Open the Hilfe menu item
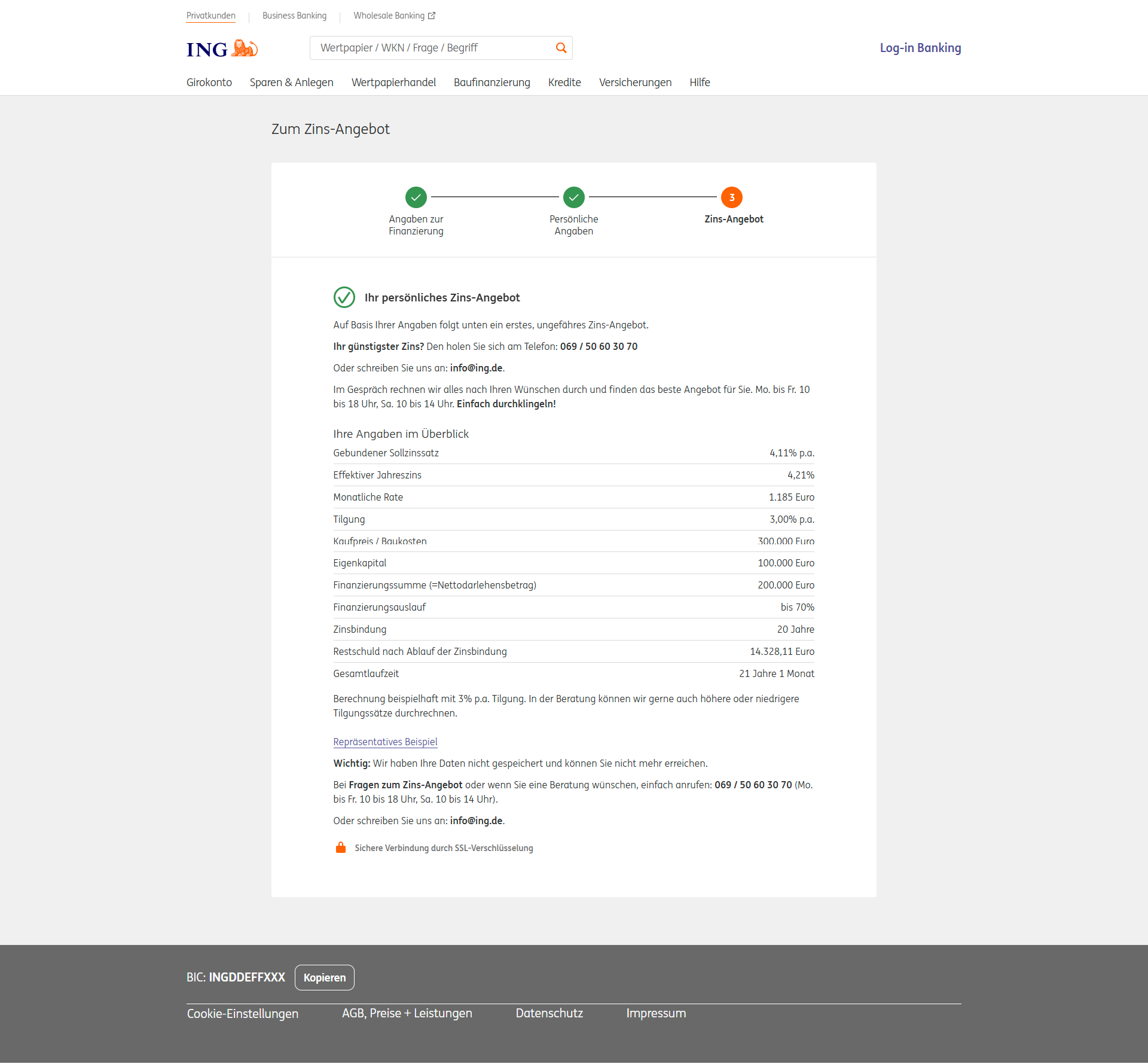The height and width of the screenshot is (1064, 1148). (x=700, y=83)
